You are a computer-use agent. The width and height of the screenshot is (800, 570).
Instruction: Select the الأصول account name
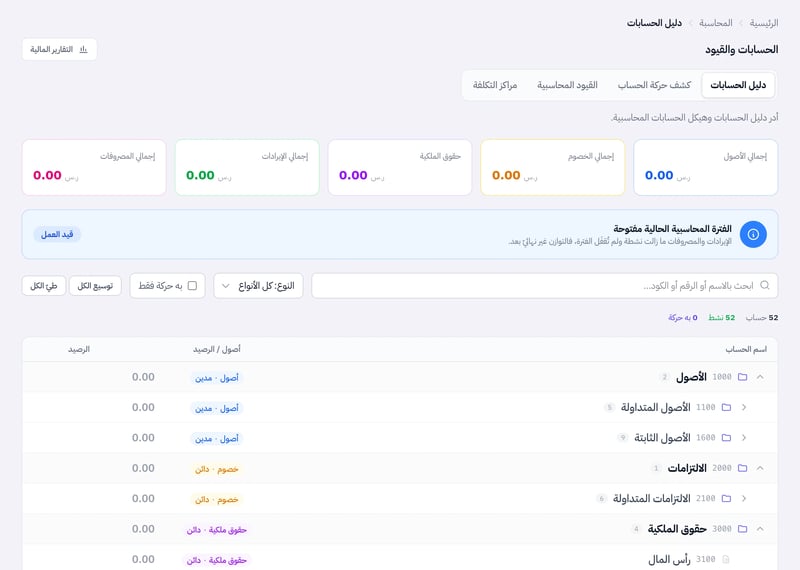(x=691, y=377)
